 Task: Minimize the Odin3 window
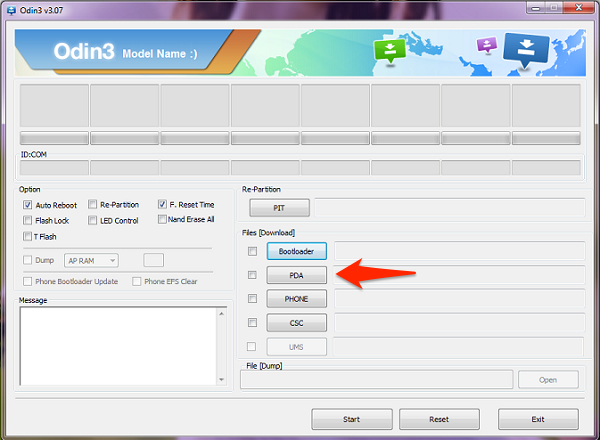click(x=535, y=8)
